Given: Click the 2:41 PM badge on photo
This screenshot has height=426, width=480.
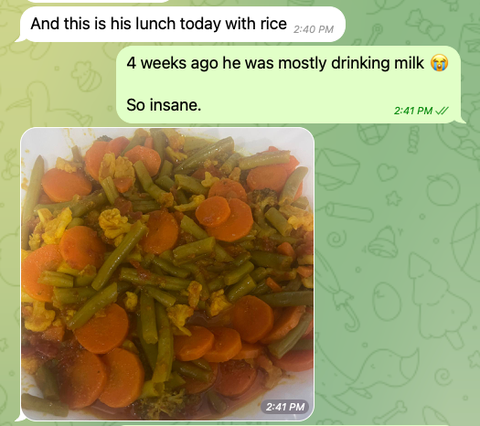Looking at the screenshot, I should 286,407.
